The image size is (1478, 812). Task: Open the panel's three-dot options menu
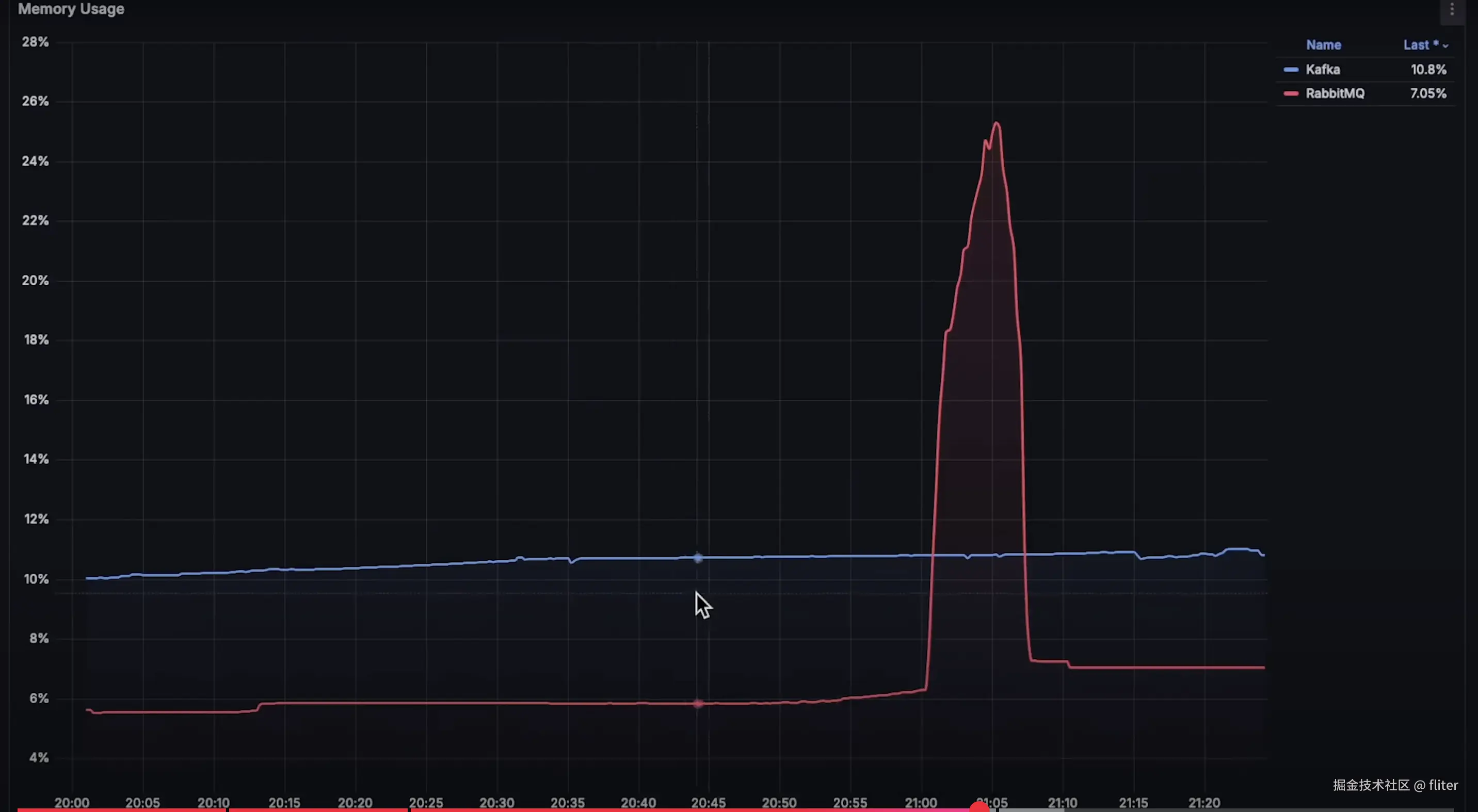coord(1452,9)
